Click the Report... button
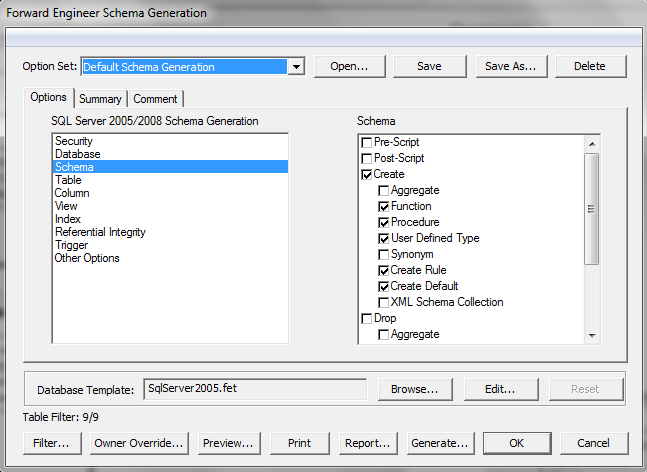This screenshot has width=647, height=472. tap(368, 443)
